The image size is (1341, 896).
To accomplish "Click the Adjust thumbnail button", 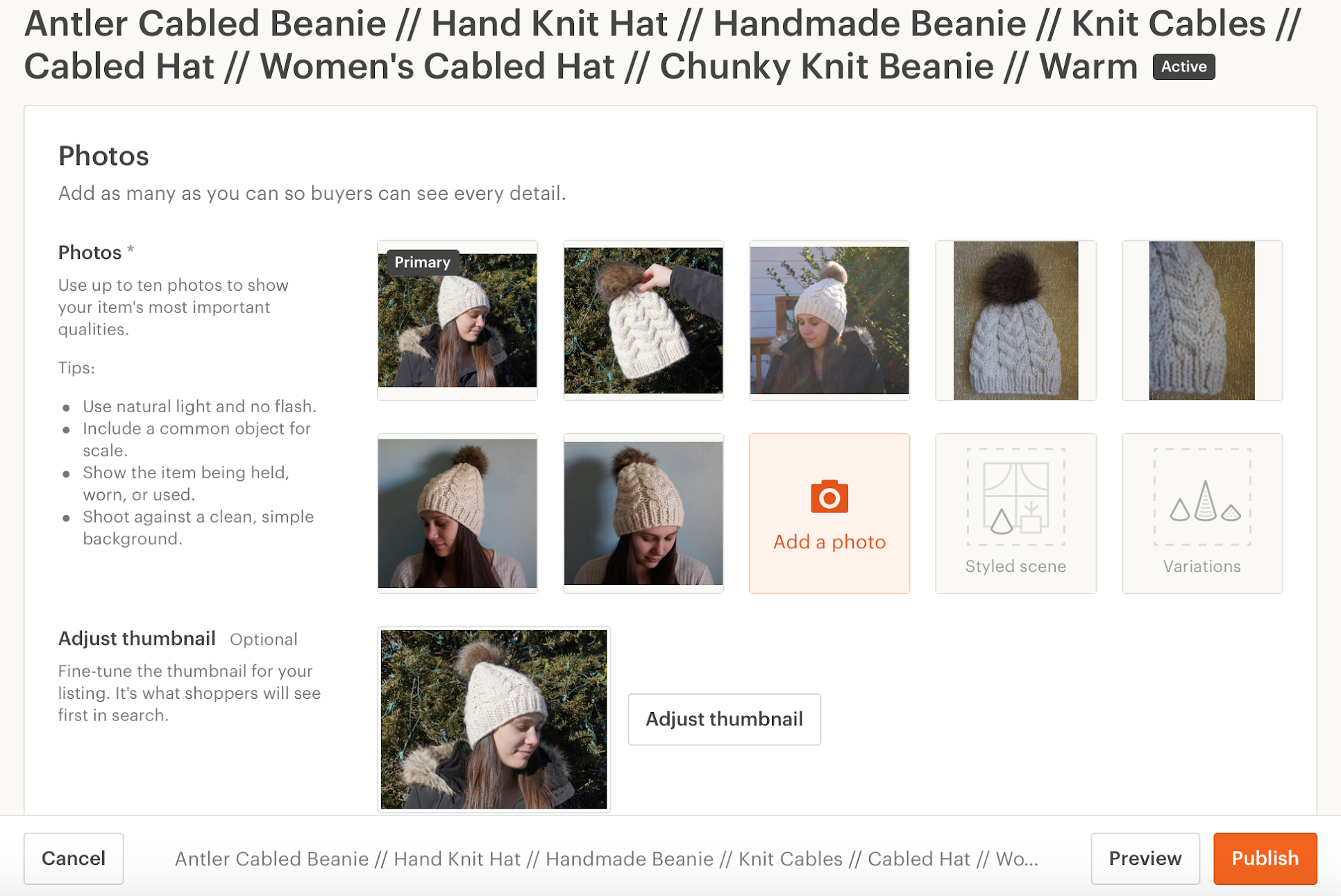I will point(724,719).
